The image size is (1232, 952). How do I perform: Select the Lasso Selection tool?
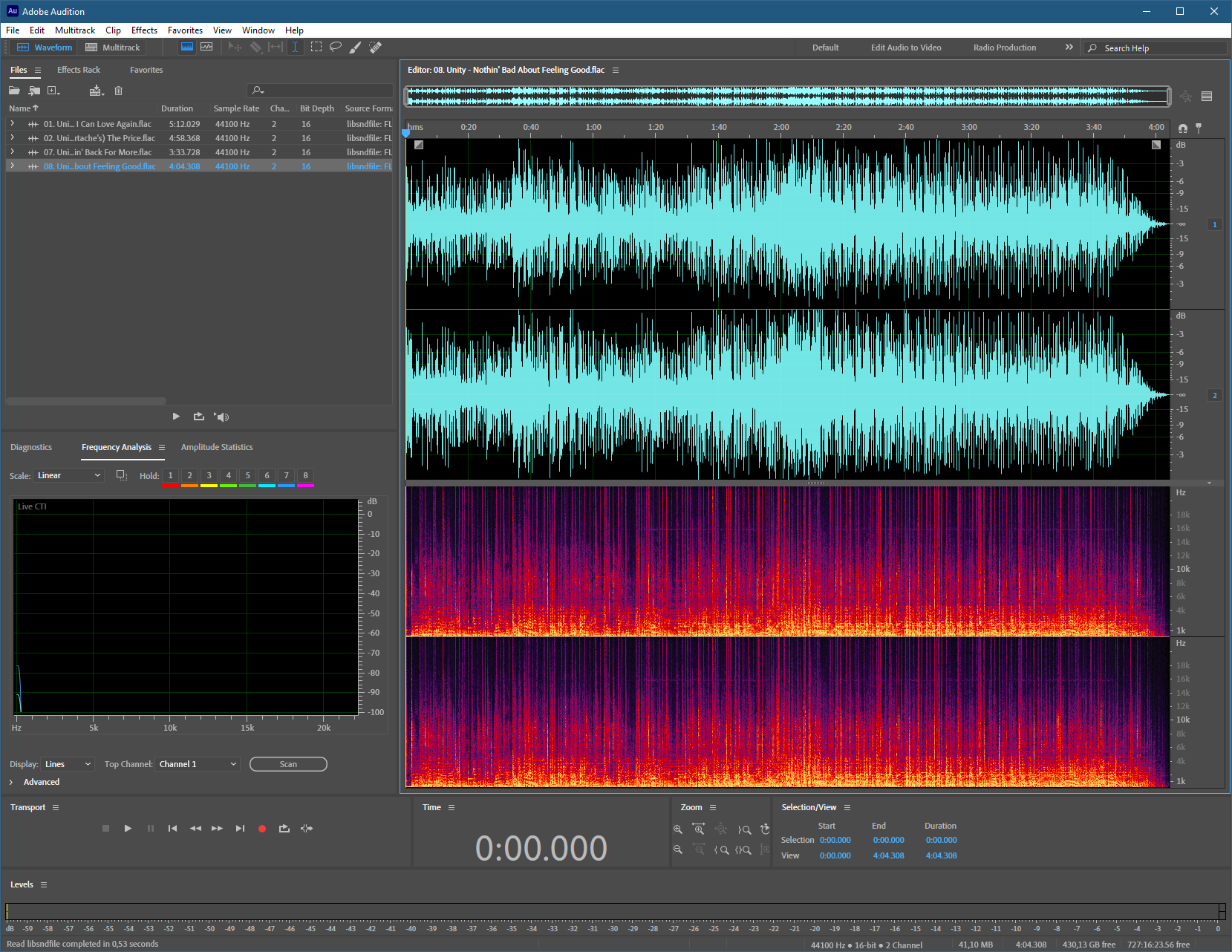(336, 47)
